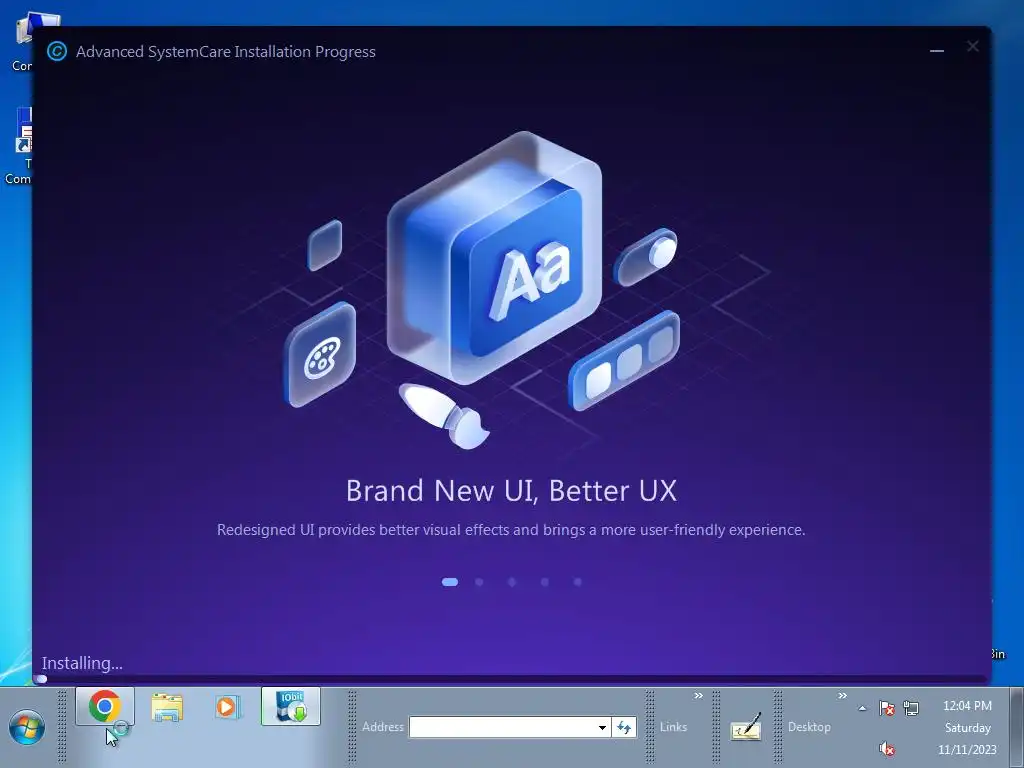Open the Windows Start menu

tap(27, 727)
